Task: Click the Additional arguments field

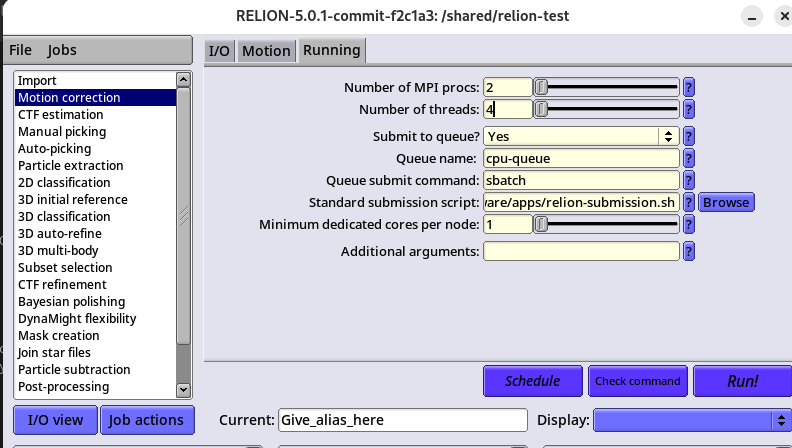Action: point(581,252)
